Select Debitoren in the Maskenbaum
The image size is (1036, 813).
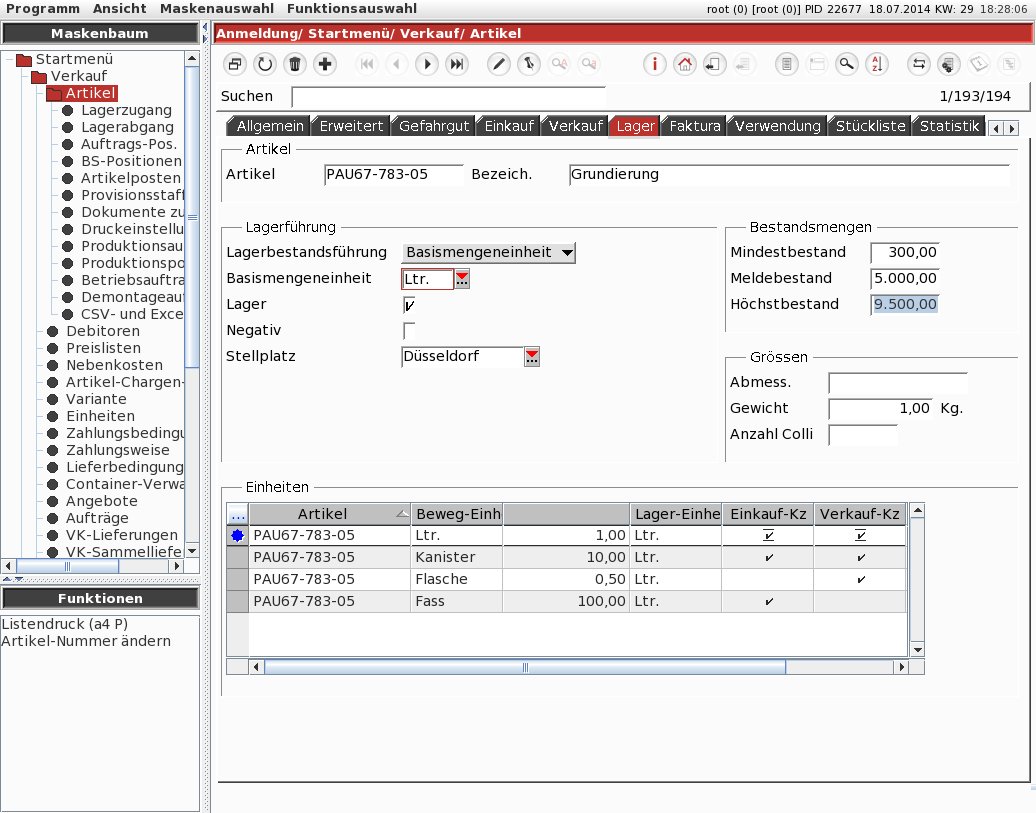[x=102, y=331]
